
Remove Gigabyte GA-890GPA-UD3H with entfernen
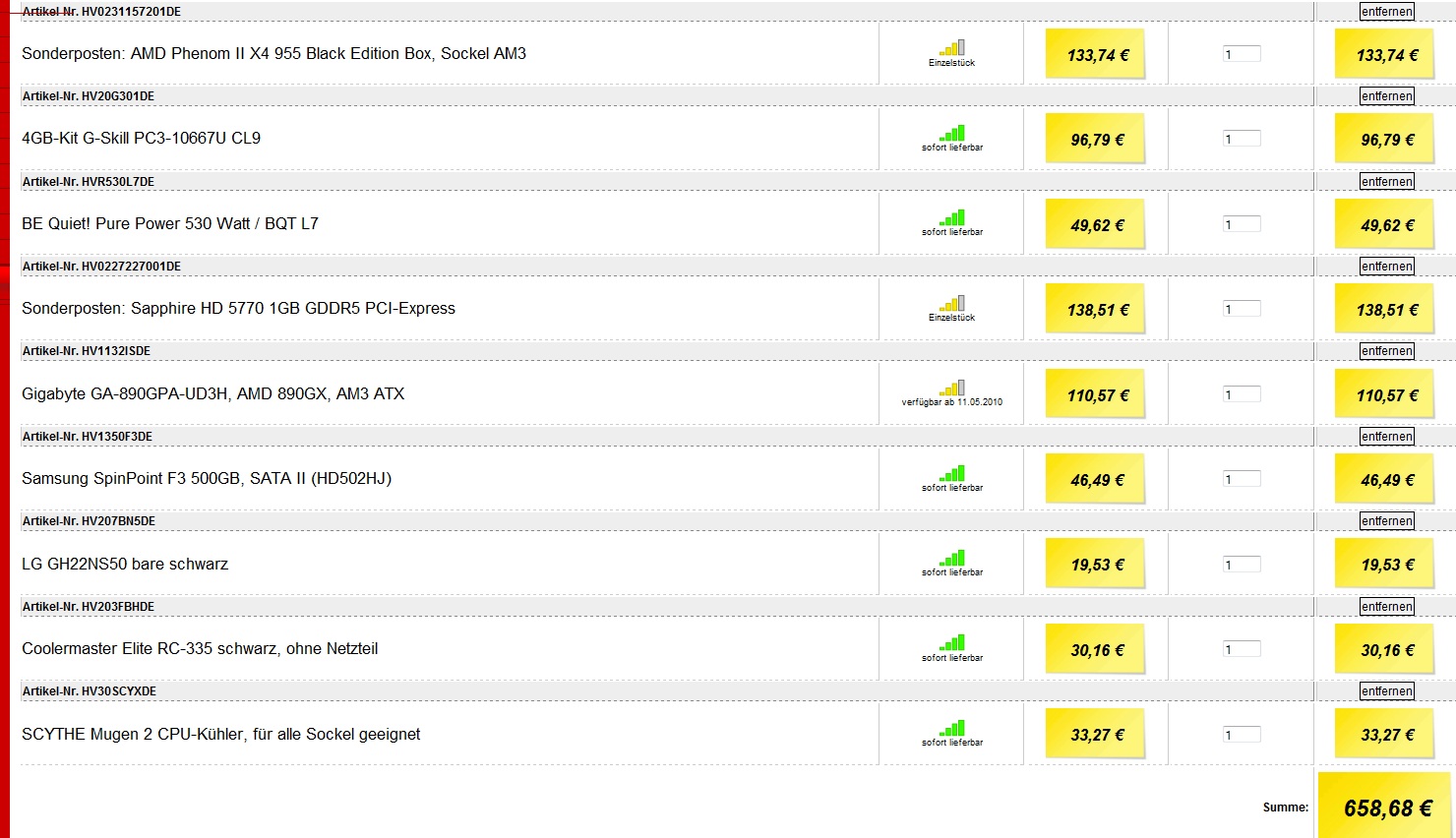tap(1387, 351)
